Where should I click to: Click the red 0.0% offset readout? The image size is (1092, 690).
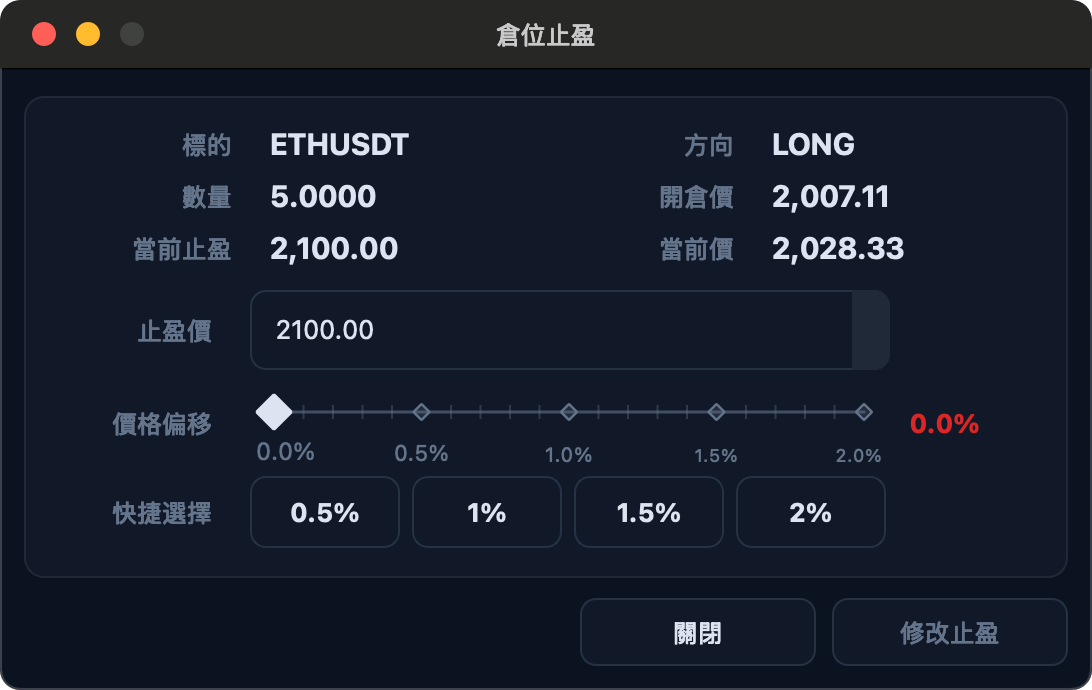[x=944, y=424]
